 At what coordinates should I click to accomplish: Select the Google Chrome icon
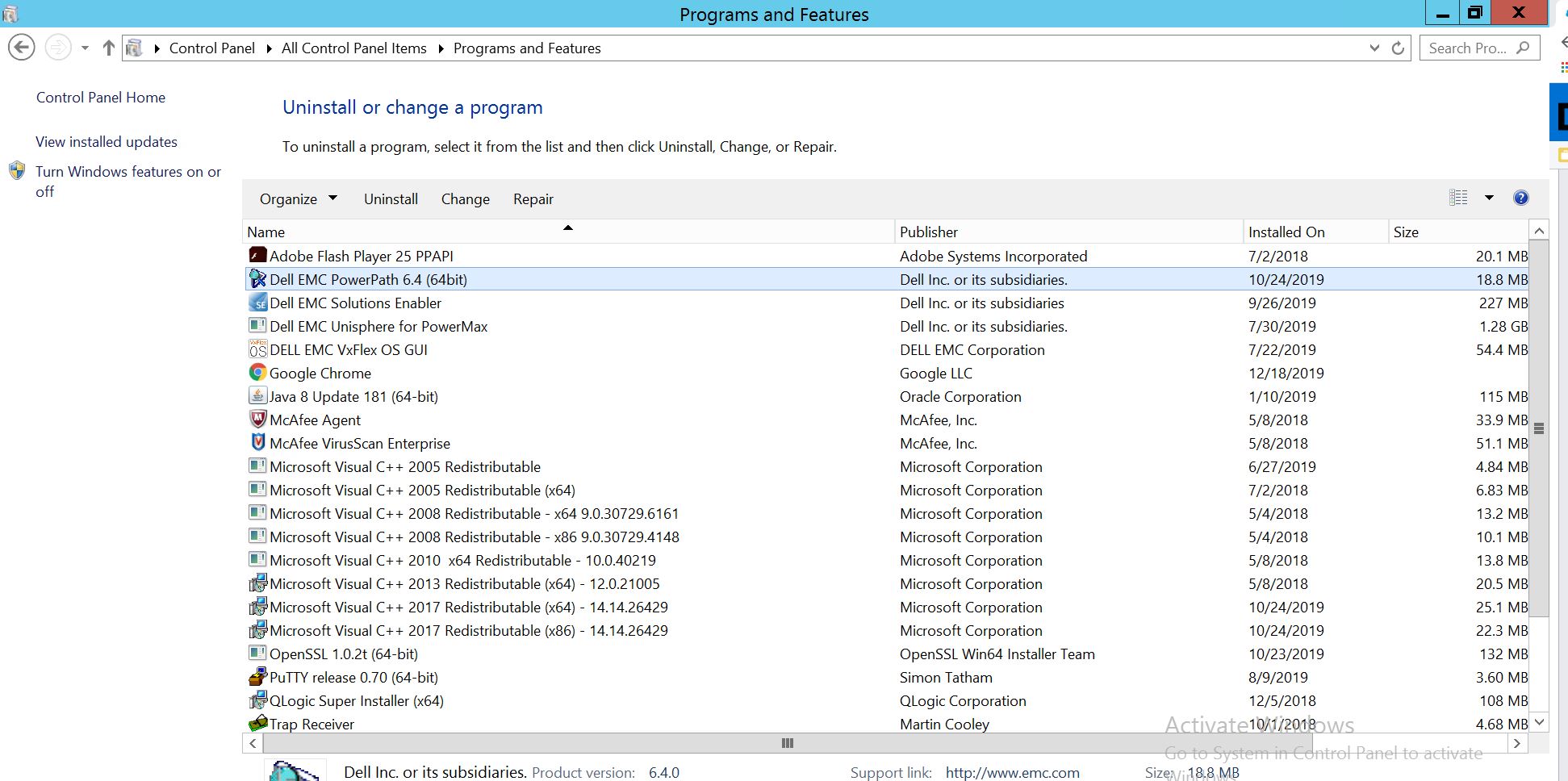(x=257, y=372)
